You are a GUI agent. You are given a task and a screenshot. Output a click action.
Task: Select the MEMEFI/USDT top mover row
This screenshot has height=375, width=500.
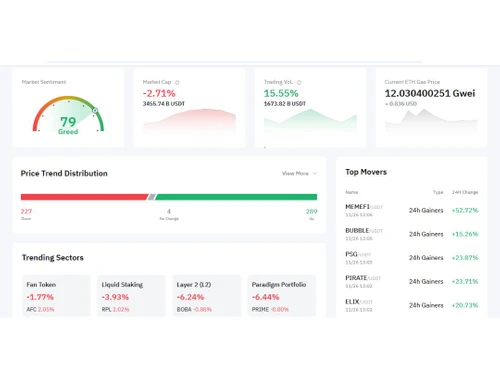(x=412, y=210)
